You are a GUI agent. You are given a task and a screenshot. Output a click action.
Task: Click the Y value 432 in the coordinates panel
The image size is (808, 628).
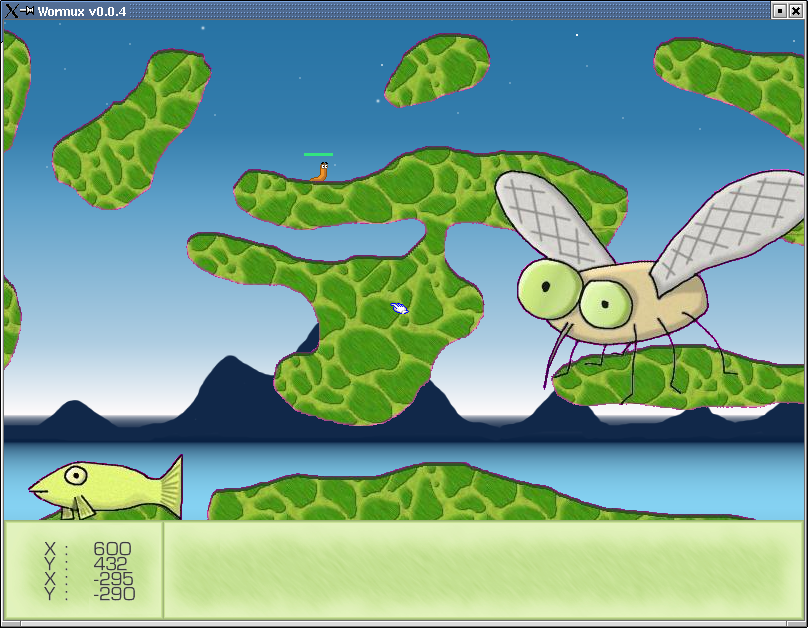(112, 564)
